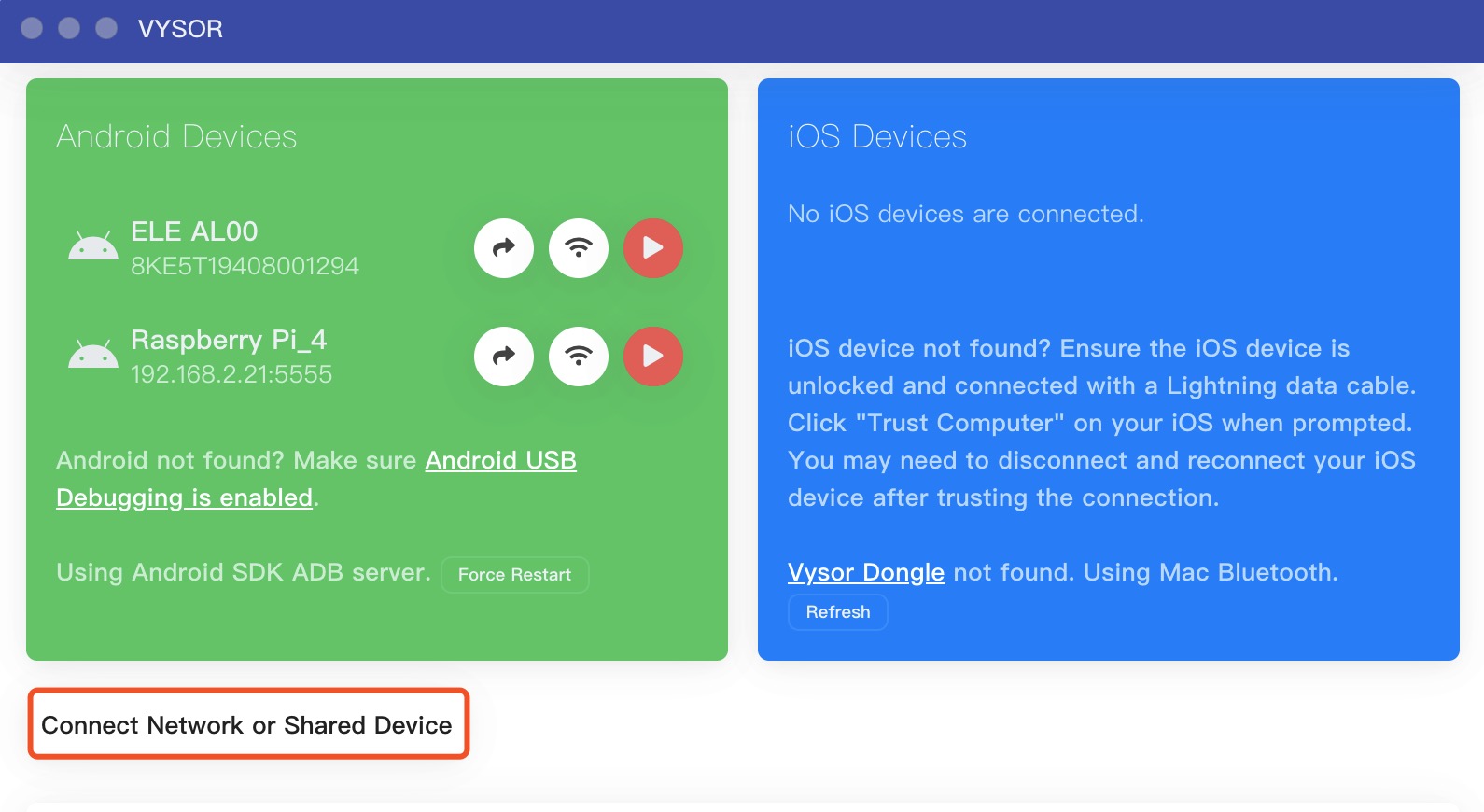The width and height of the screenshot is (1484, 812).
Task: Select the ELE AL00 device name
Action: (194, 231)
